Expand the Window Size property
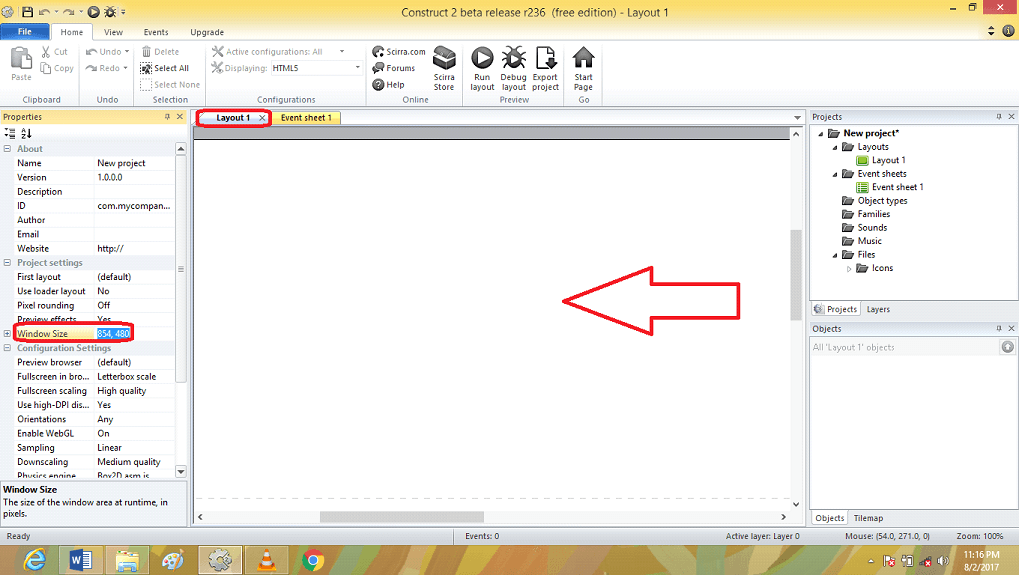 [7, 333]
